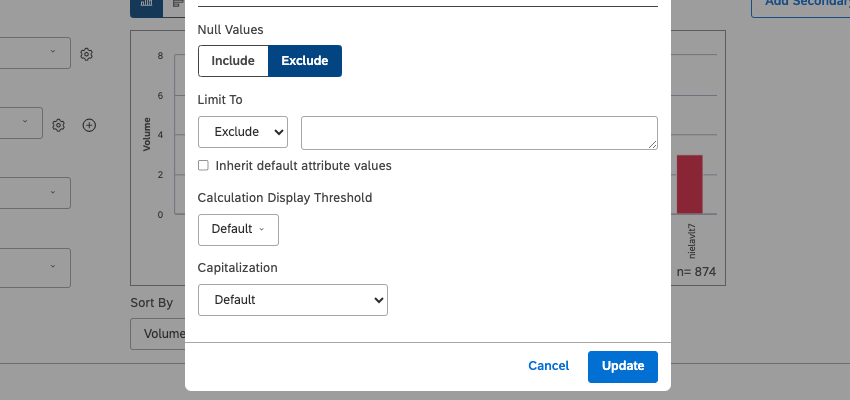The image size is (850, 400).
Task: Click the Limit To text input field
Action: coord(478,132)
